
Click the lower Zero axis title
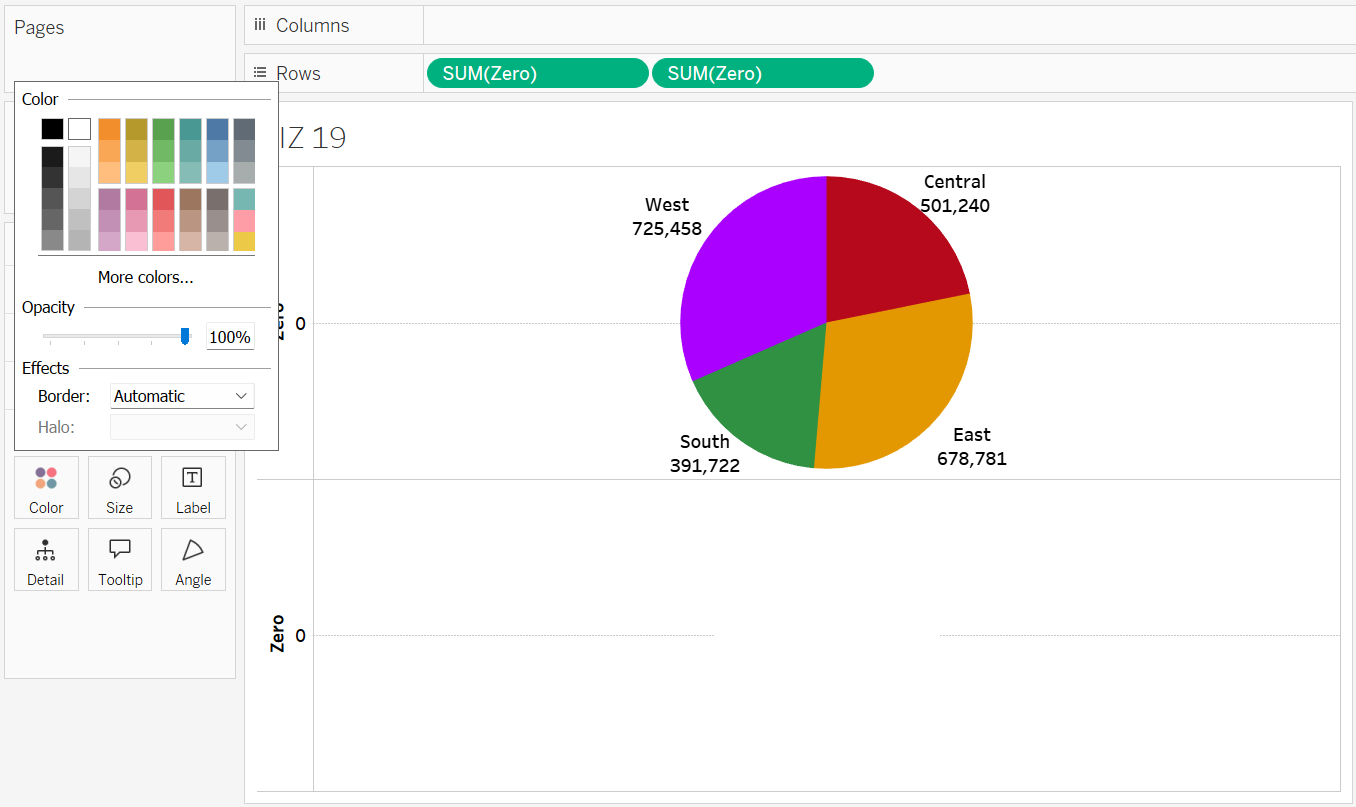point(277,634)
